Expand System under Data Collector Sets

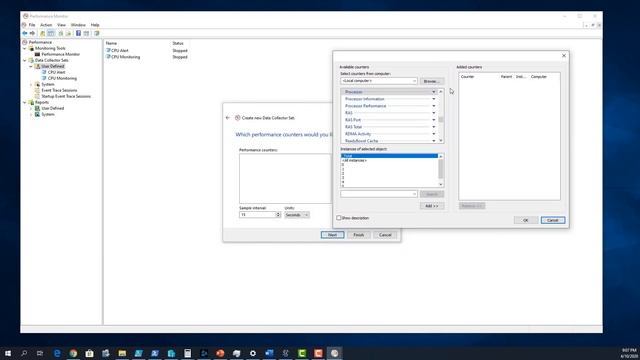(x=31, y=84)
